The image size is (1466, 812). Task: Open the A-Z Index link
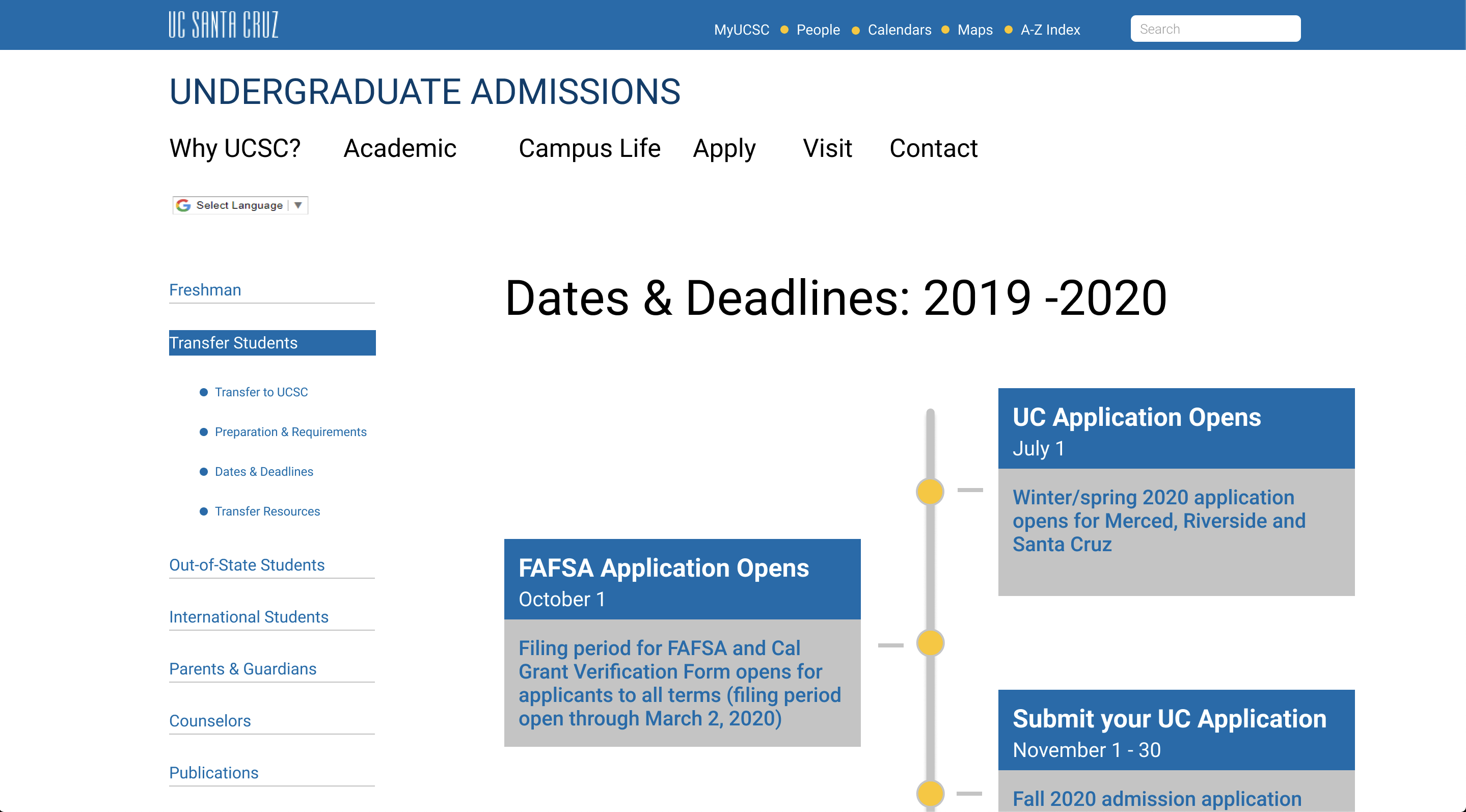(1050, 30)
